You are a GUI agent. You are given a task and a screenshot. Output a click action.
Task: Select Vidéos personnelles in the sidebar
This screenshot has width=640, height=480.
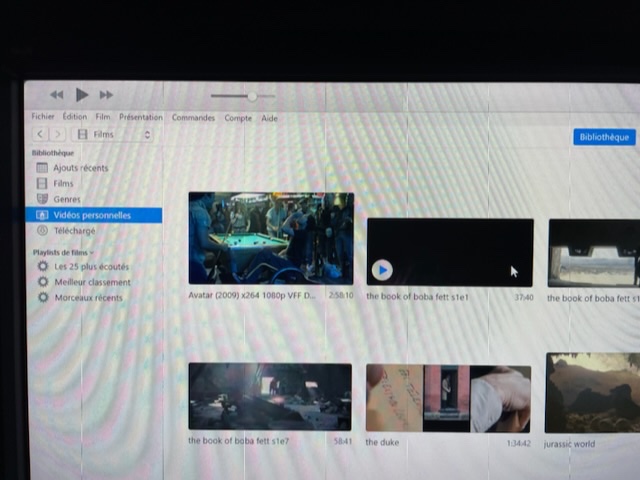[94, 215]
